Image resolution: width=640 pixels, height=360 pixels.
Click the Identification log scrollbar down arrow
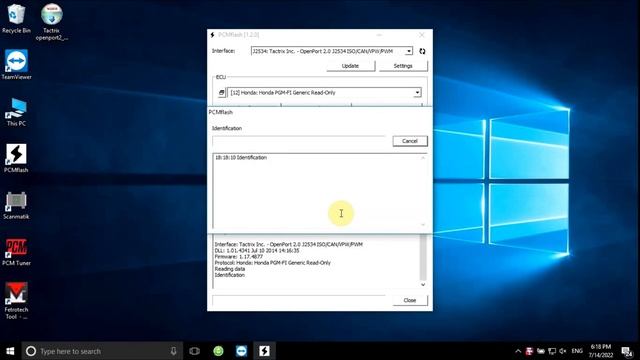pyautogui.click(x=423, y=224)
